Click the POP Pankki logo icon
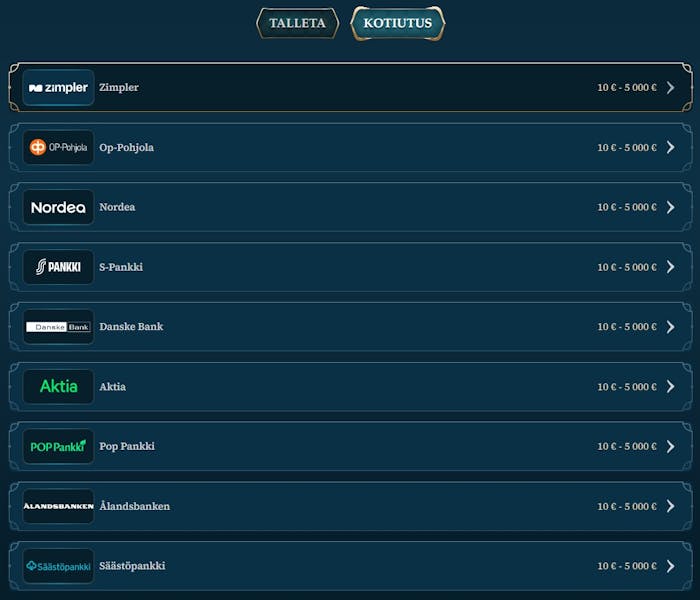Viewport: 700px width, 600px height. pos(58,446)
